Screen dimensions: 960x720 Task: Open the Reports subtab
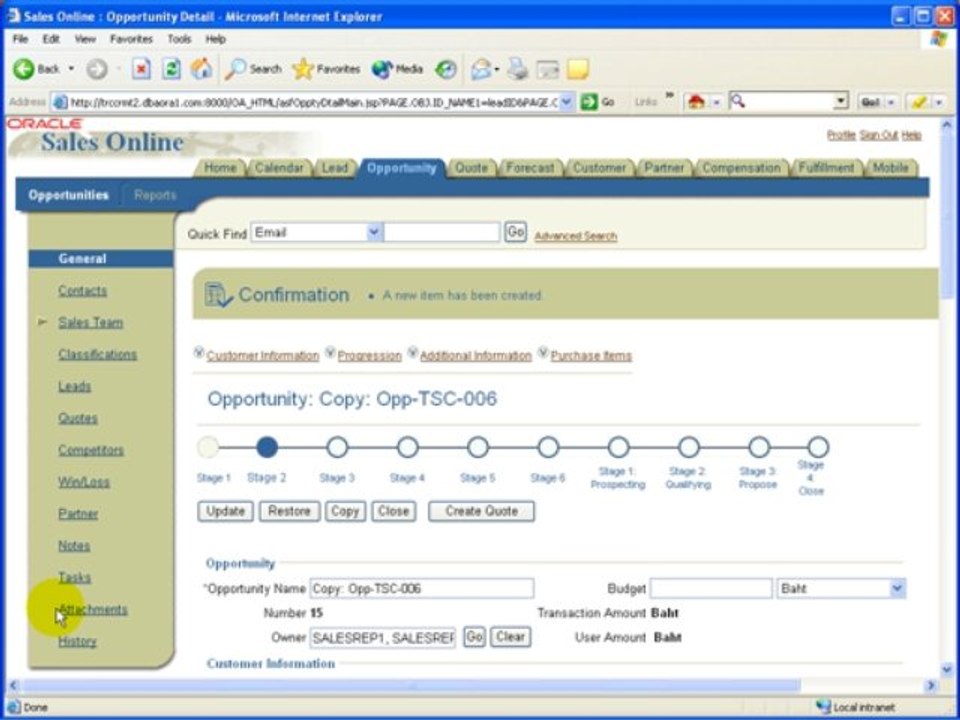(x=155, y=195)
